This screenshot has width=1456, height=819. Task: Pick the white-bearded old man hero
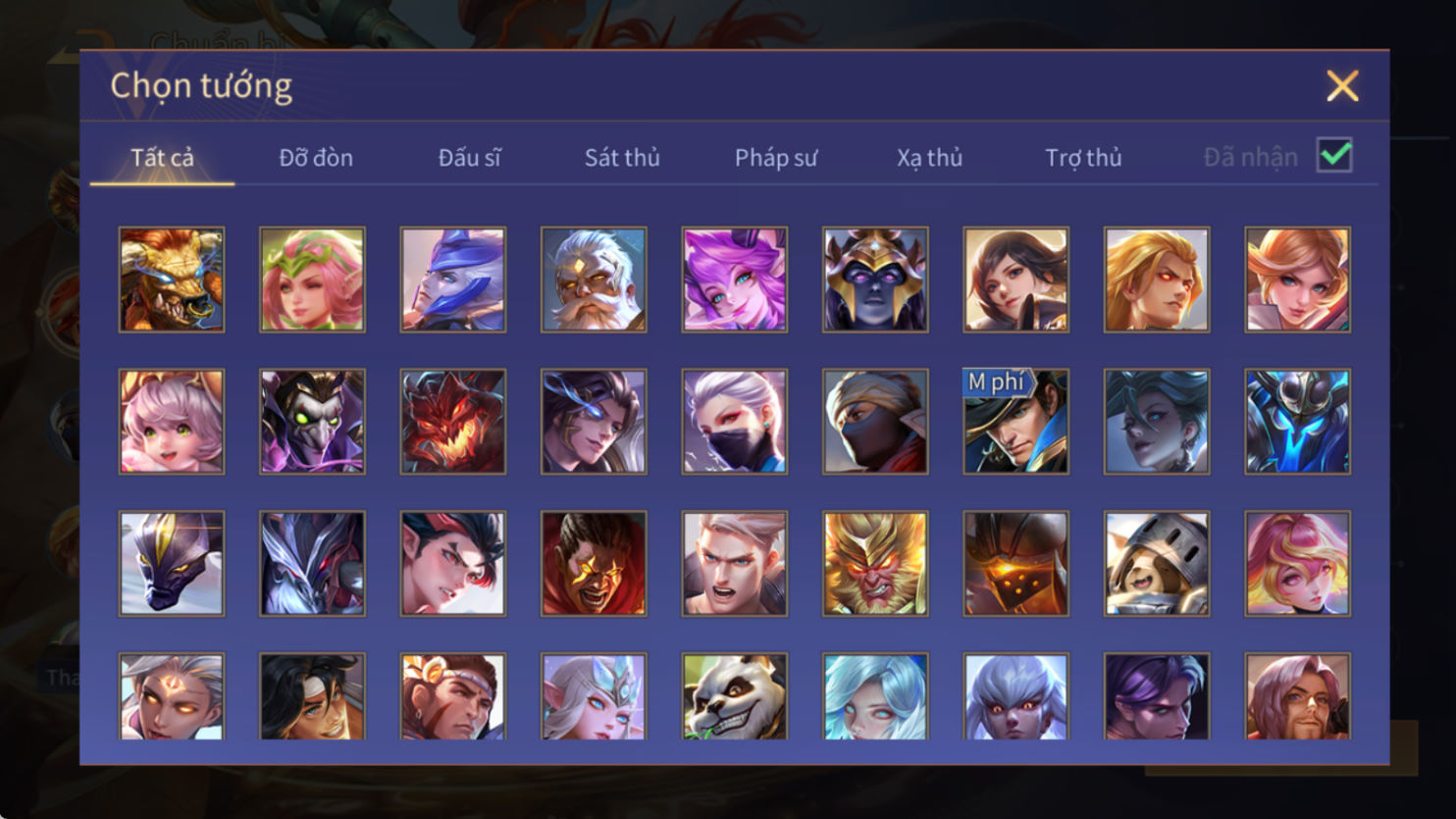(x=594, y=280)
